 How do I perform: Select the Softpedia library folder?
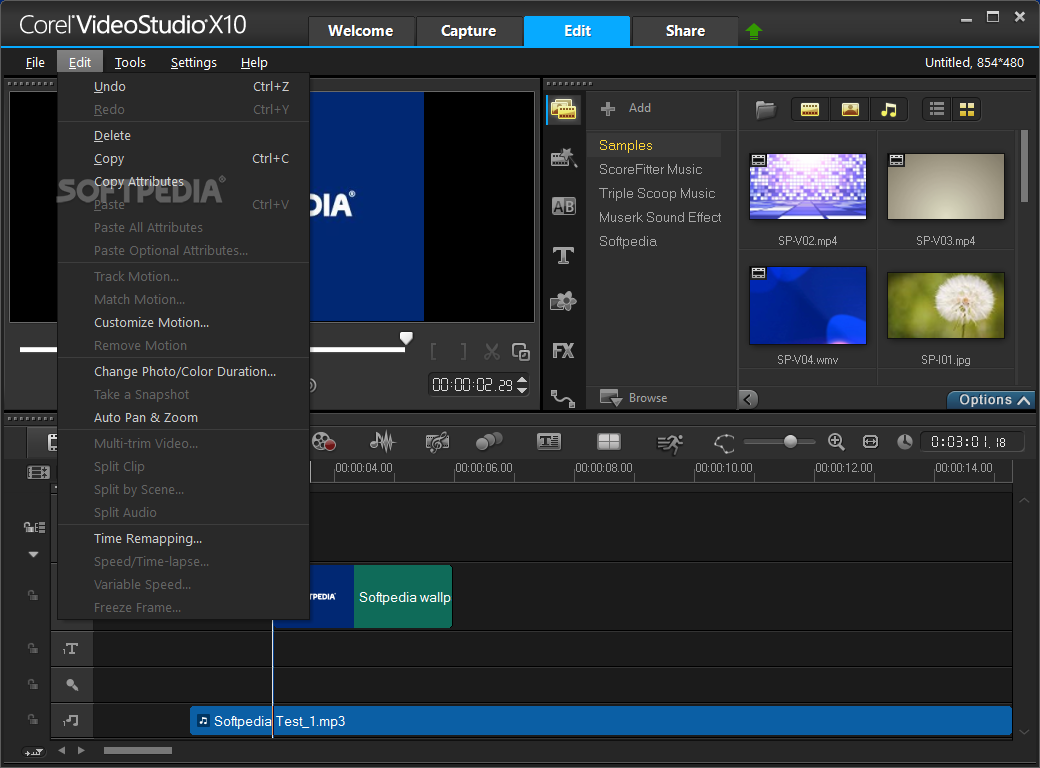[x=627, y=241]
